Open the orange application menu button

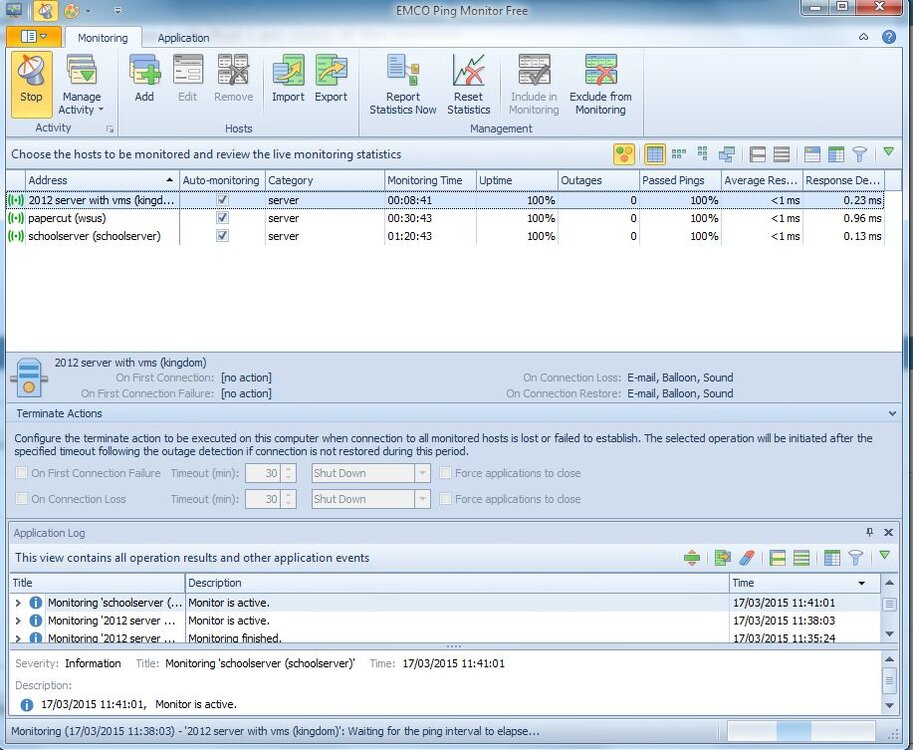tap(33, 37)
